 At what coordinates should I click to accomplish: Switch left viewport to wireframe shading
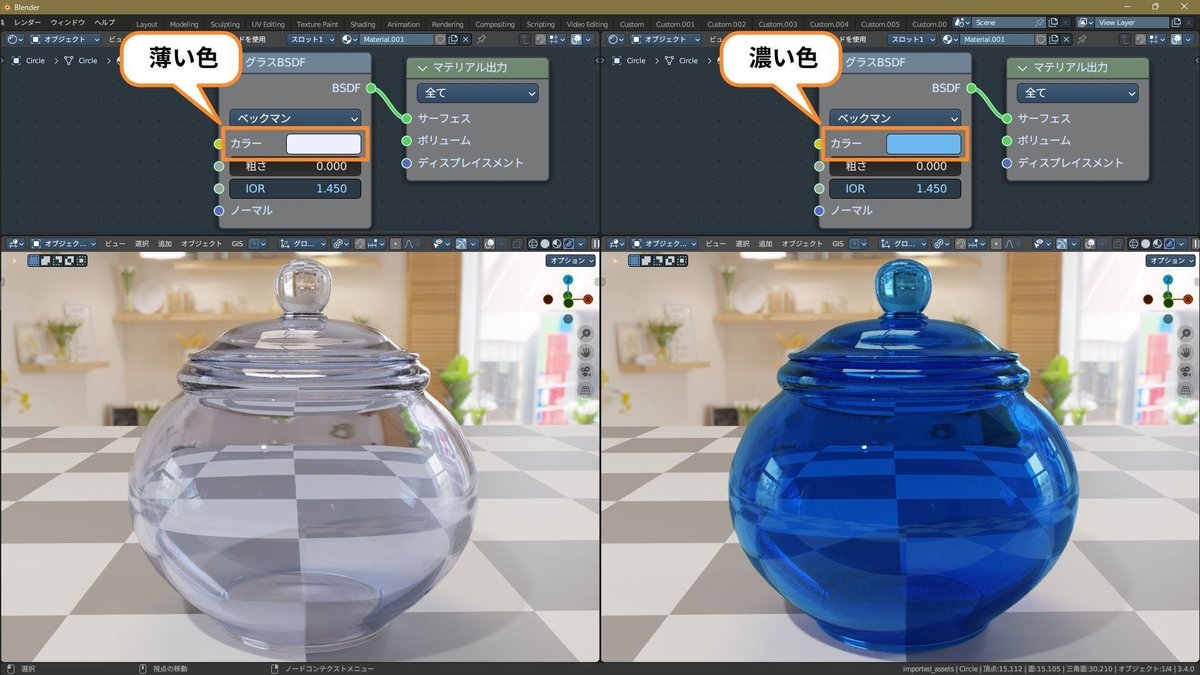533,243
